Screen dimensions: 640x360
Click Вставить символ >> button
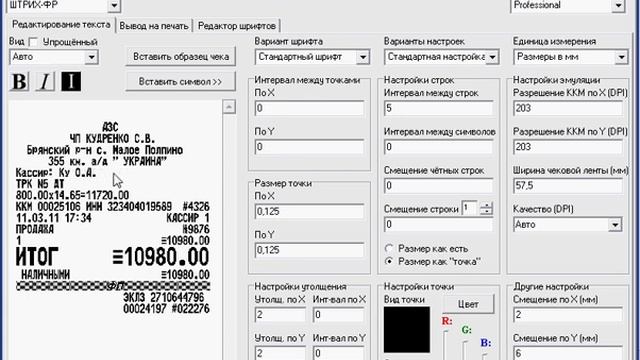(181, 82)
